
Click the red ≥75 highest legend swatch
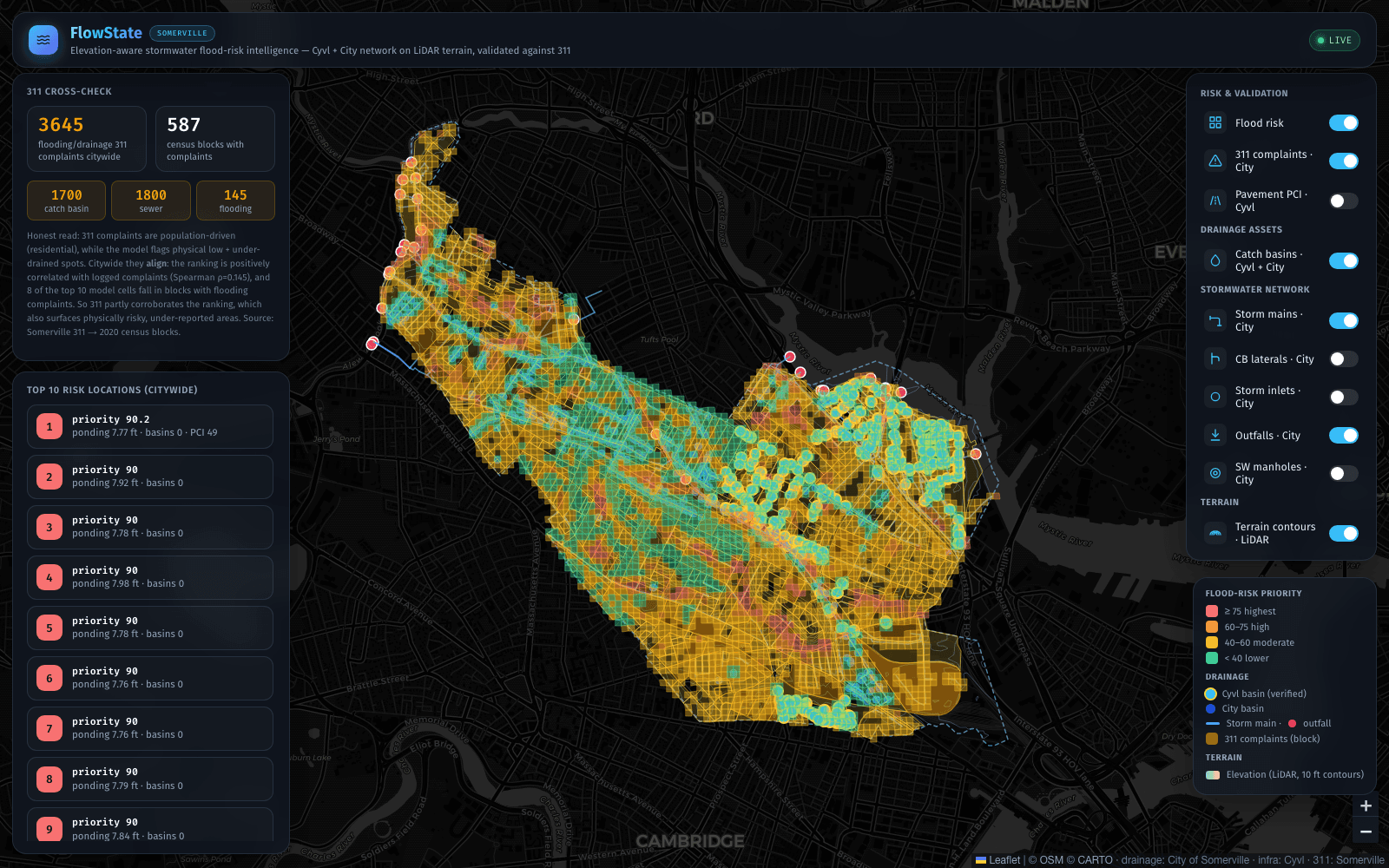(x=1212, y=611)
